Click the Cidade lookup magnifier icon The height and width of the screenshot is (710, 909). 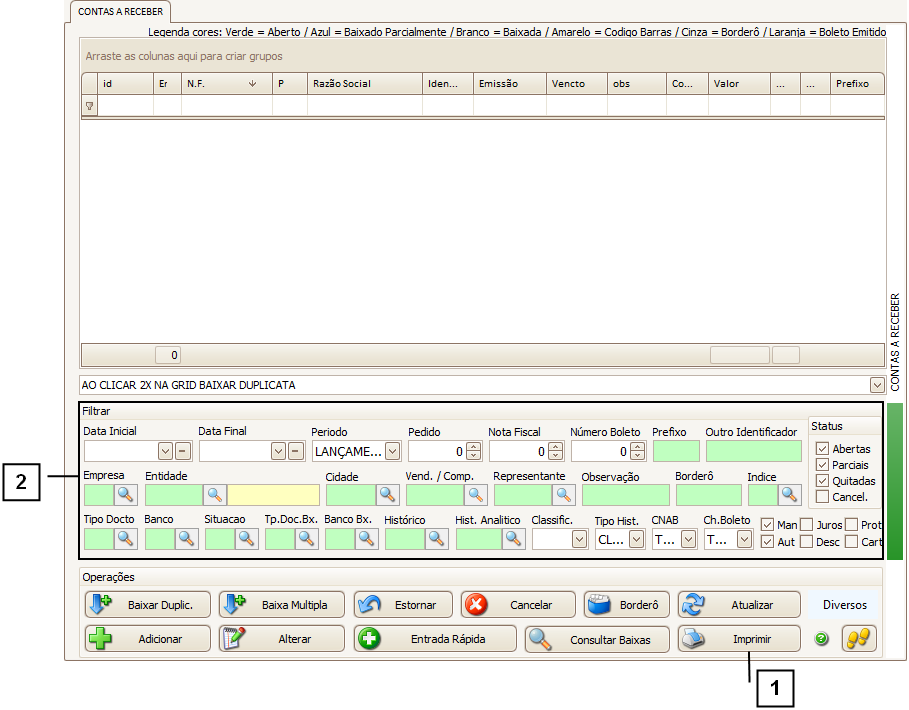tap(387, 494)
